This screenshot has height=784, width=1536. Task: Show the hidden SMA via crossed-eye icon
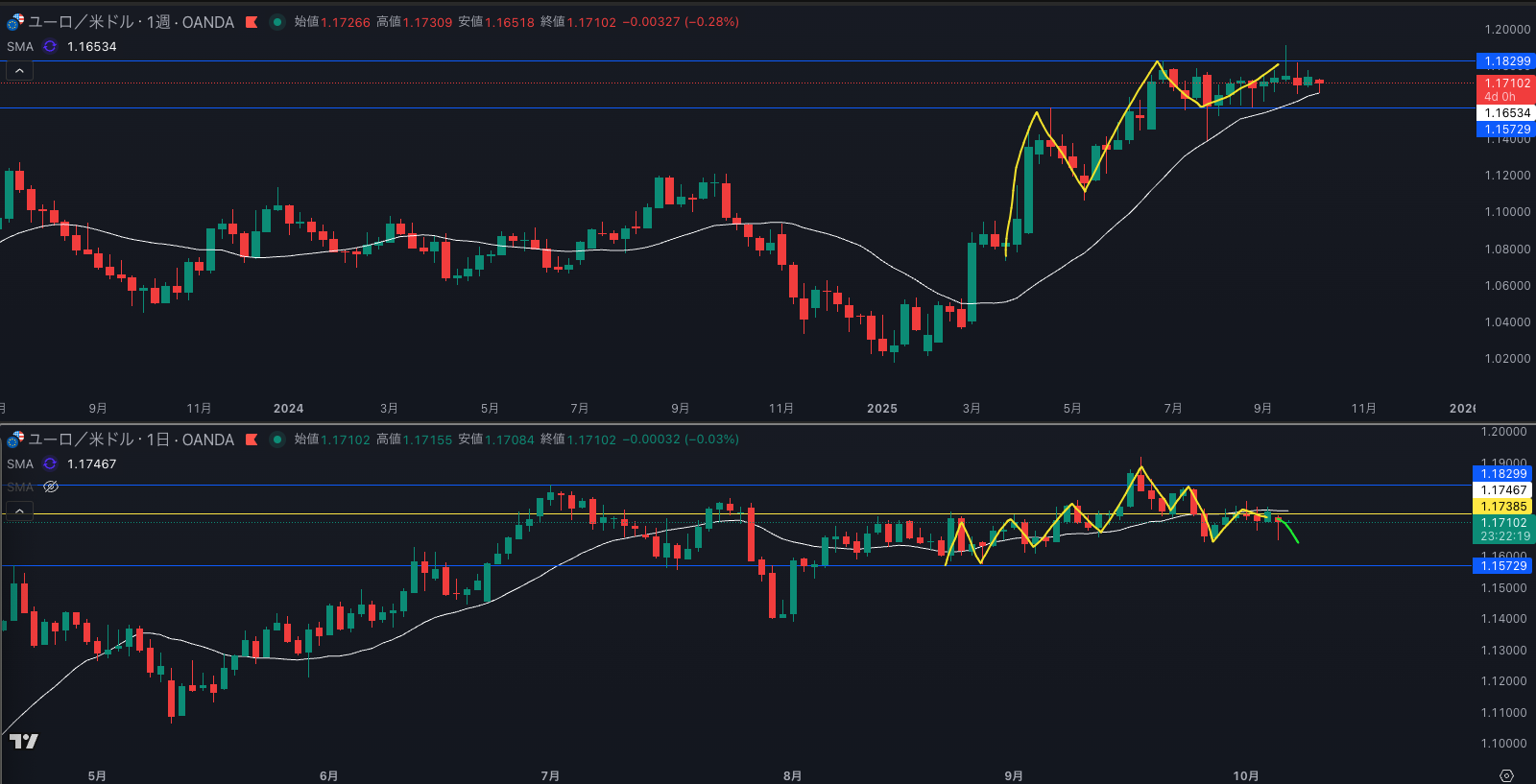52,487
